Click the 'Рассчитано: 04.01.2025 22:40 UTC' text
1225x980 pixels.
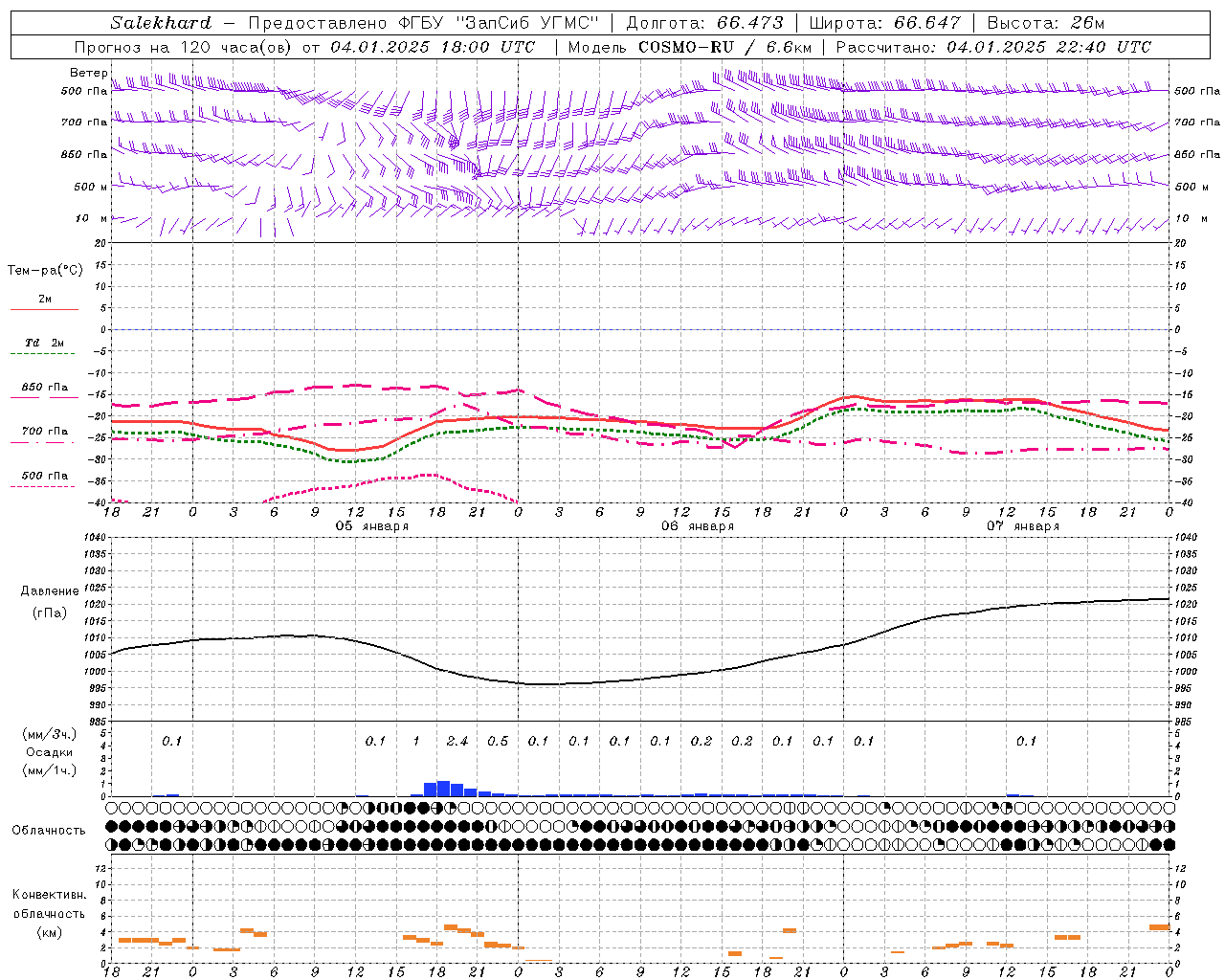993,47
